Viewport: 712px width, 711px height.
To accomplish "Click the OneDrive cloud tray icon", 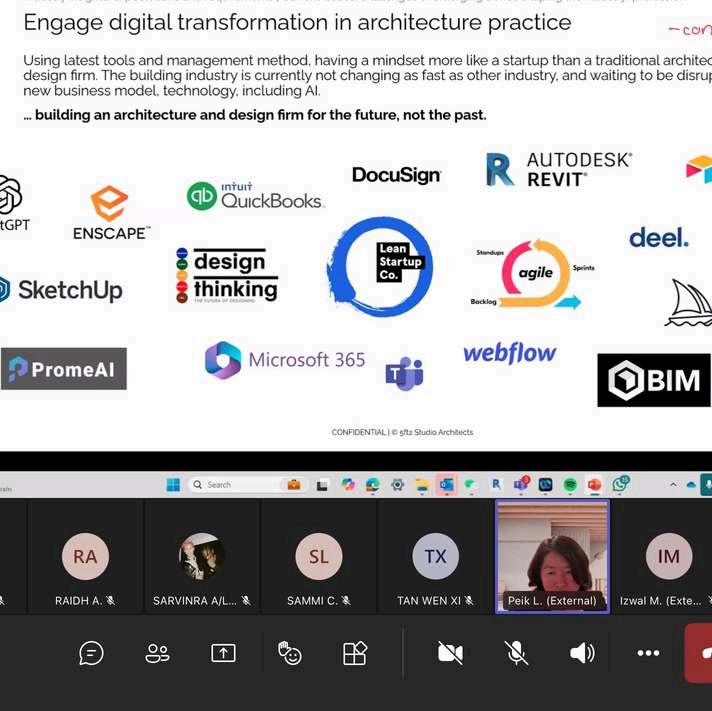I will pyautogui.click(x=691, y=485).
